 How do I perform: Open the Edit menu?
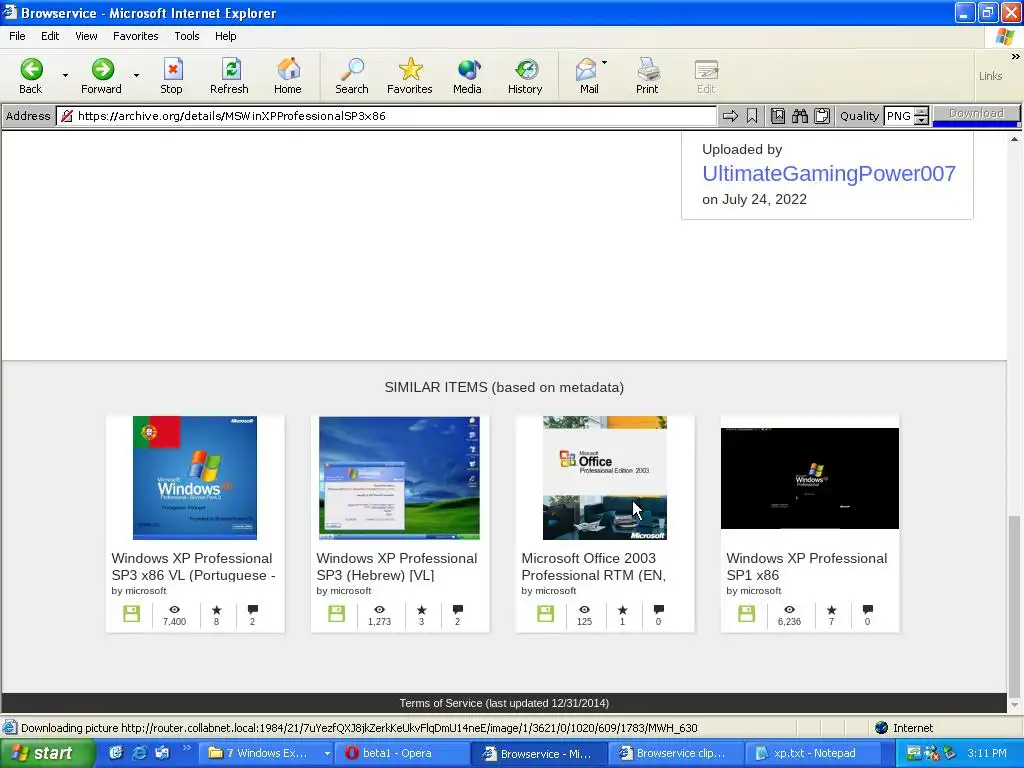click(50, 36)
